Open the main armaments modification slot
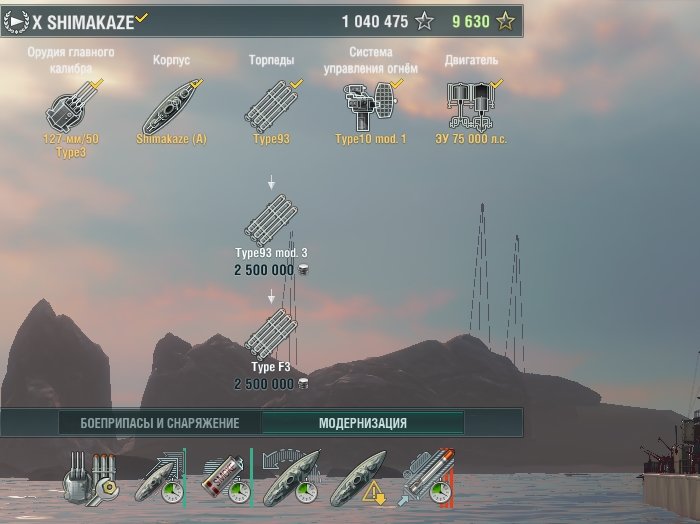The height and width of the screenshot is (524, 700). point(92,479)
